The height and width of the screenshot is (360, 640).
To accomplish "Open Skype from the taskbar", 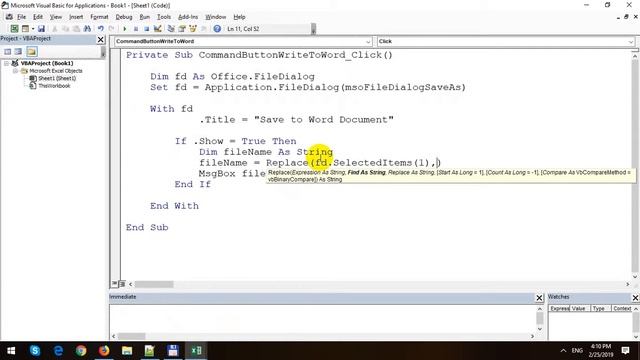I will (x=35, y=351).
